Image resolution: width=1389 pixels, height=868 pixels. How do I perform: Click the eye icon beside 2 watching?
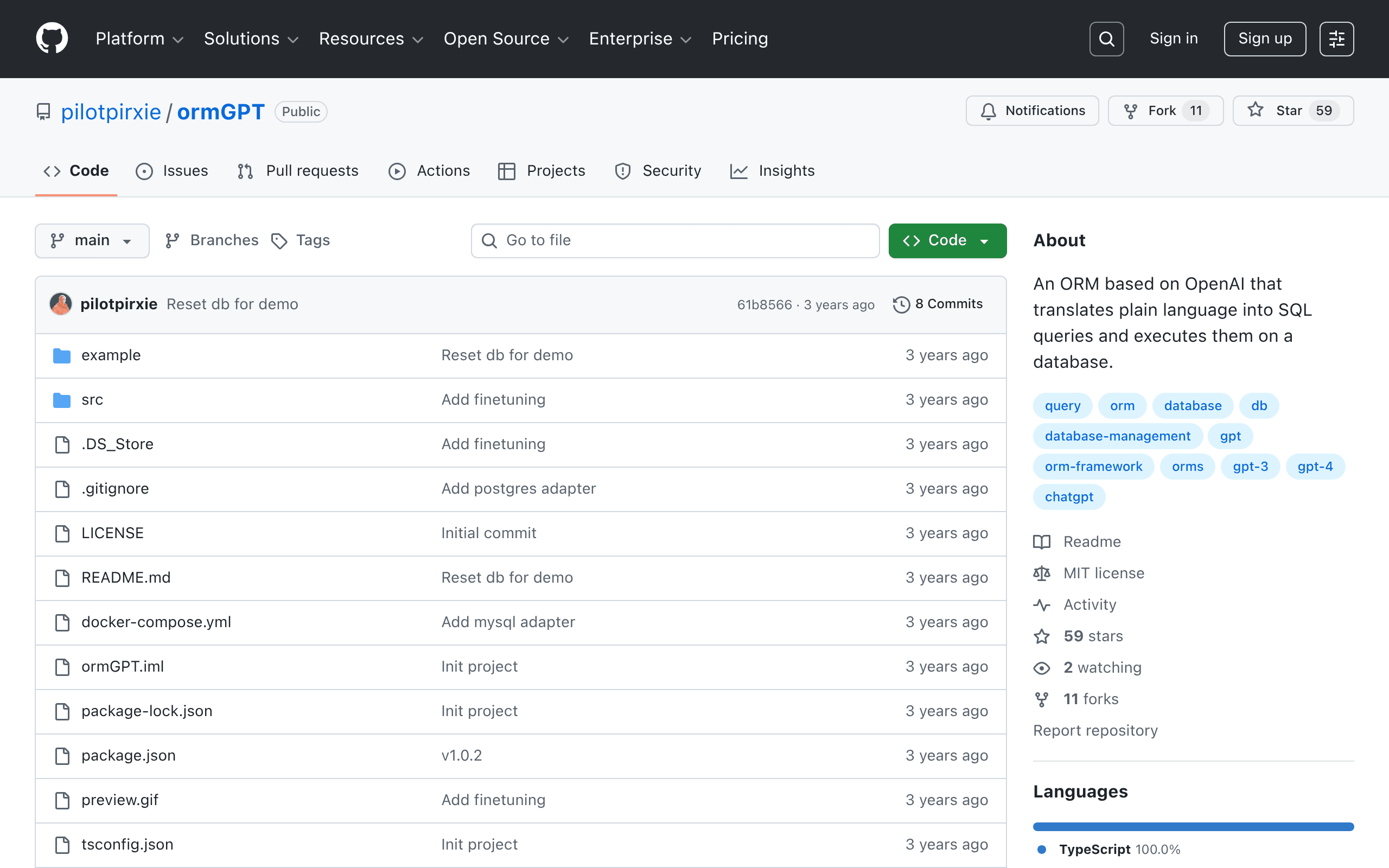pyautogui.click(x=1042, y=668)
